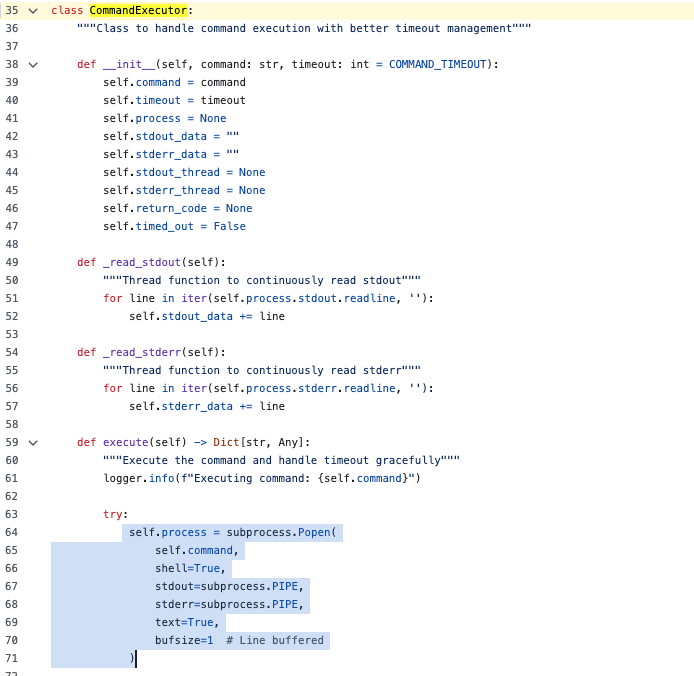The height and width of the screenshot is (676, 694).
Task: Collapse the CommandExecutor class fold chevron
Action: (33, 11)
